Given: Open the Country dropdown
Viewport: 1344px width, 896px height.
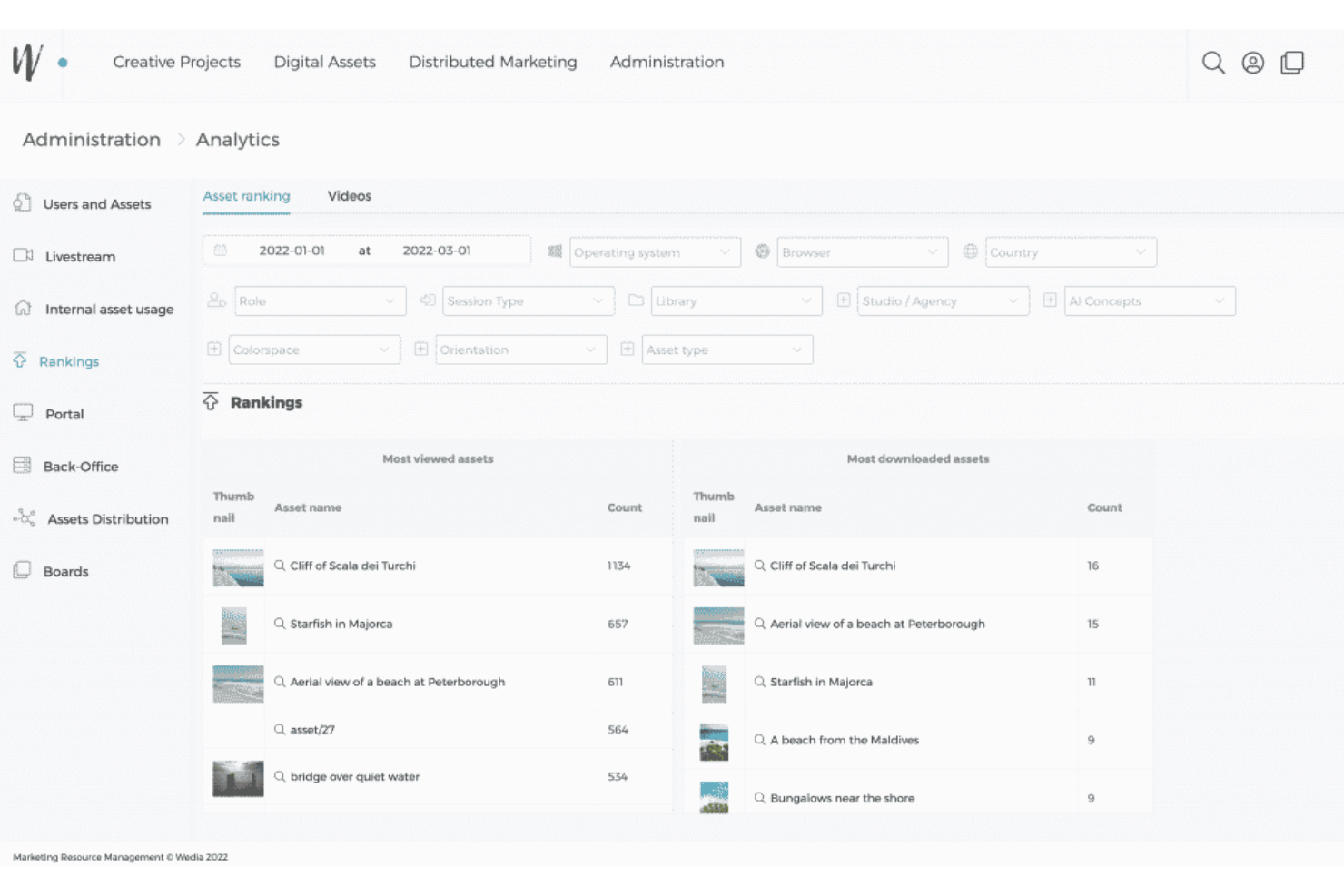Looking at the screenshot, I should tap(1071, 252).
